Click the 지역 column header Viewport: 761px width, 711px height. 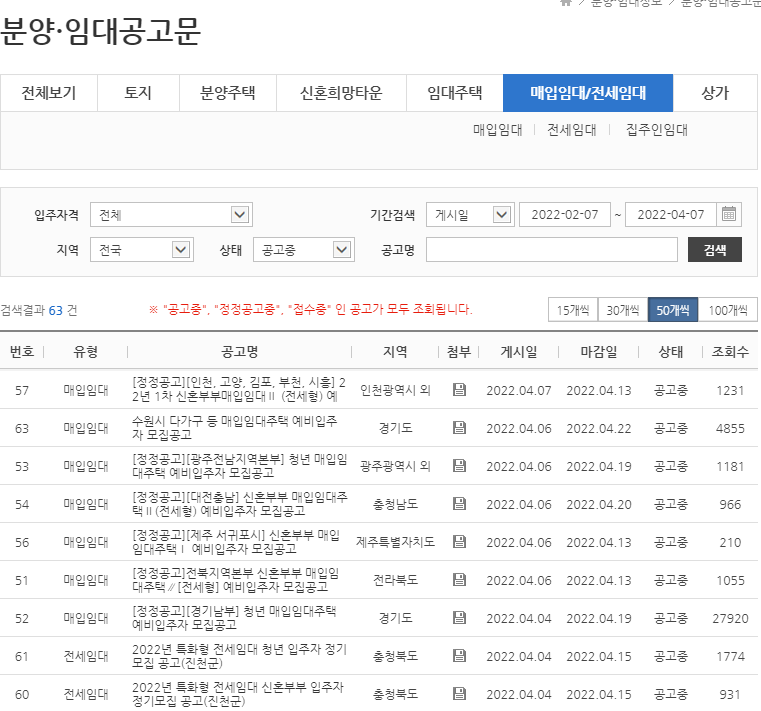point(395,351)
